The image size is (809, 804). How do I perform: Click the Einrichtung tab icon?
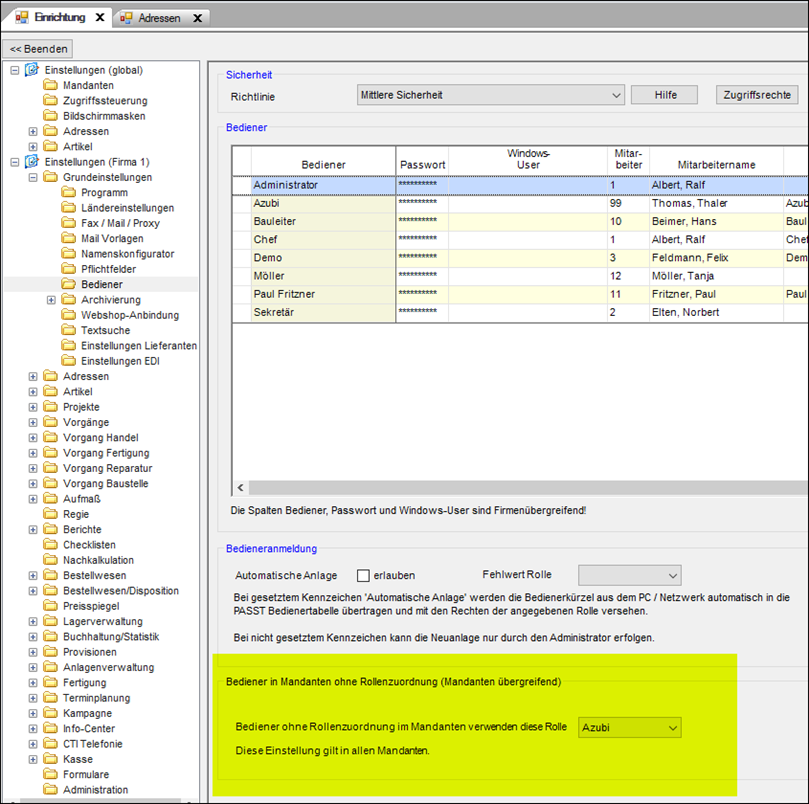pos(21,18)
